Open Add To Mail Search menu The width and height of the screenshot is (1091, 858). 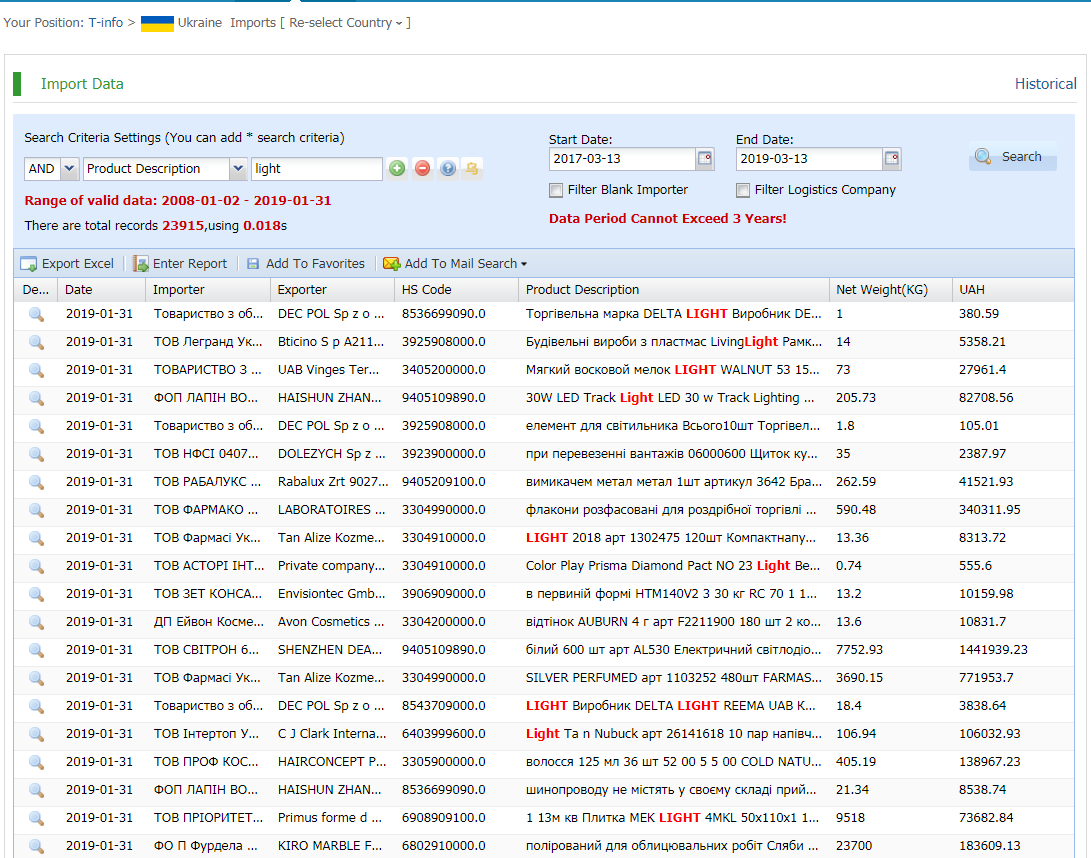(x=455, y=264)
